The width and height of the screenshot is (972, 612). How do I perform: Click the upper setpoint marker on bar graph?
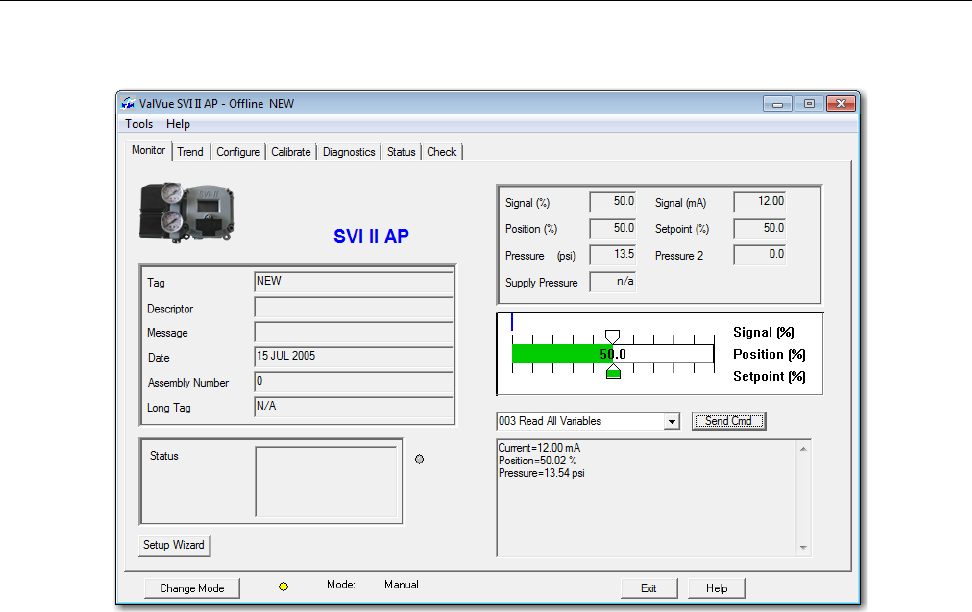pos(613,337)
